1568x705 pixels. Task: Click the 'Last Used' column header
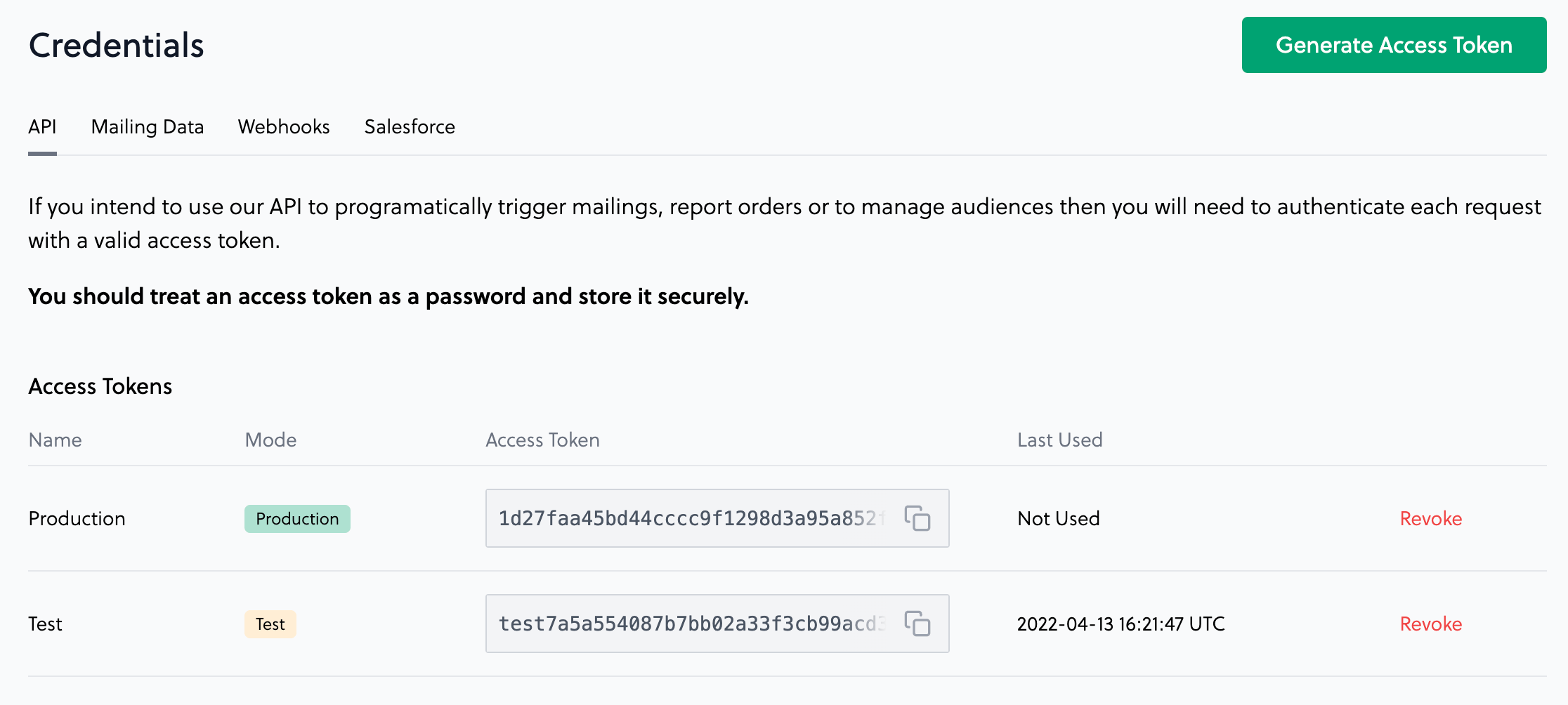click(x=1060, y=440)
